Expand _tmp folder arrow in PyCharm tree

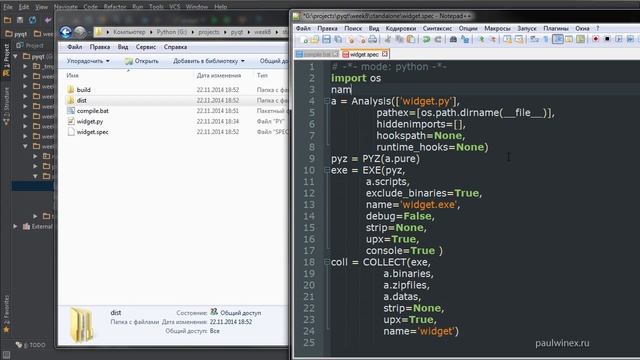[26, 66]
